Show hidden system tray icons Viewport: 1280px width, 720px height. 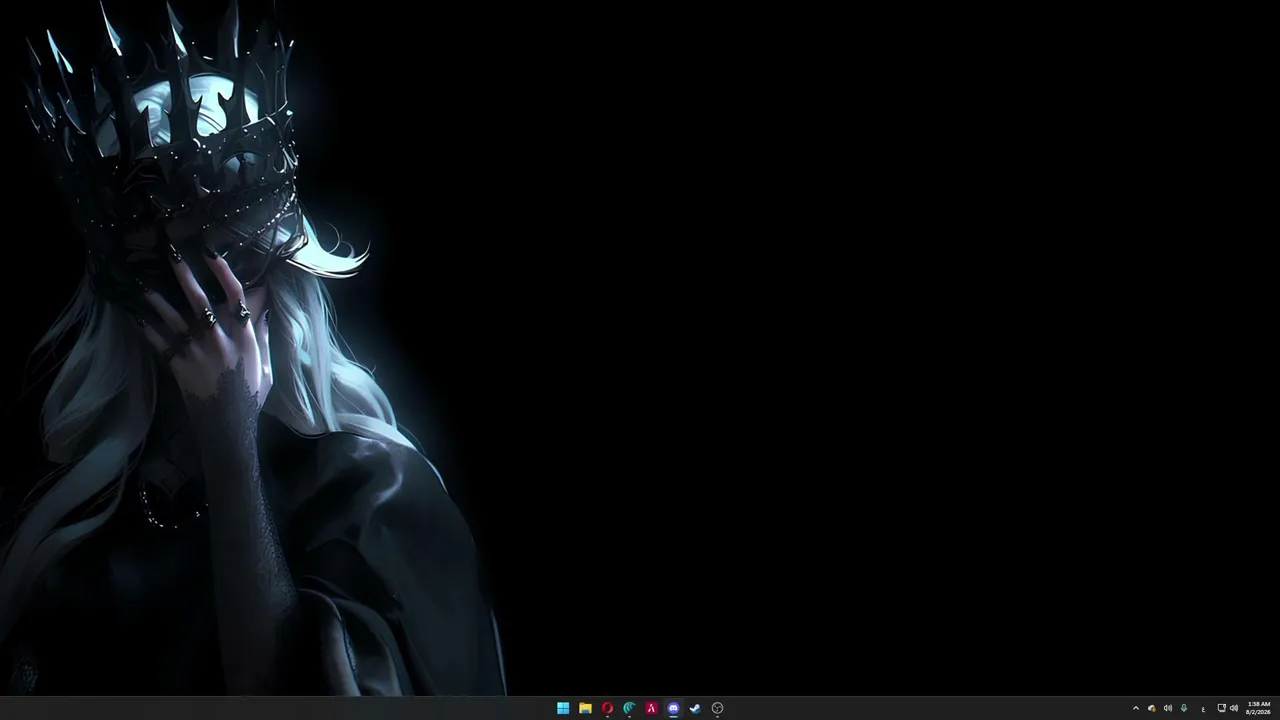[1135, 708]
